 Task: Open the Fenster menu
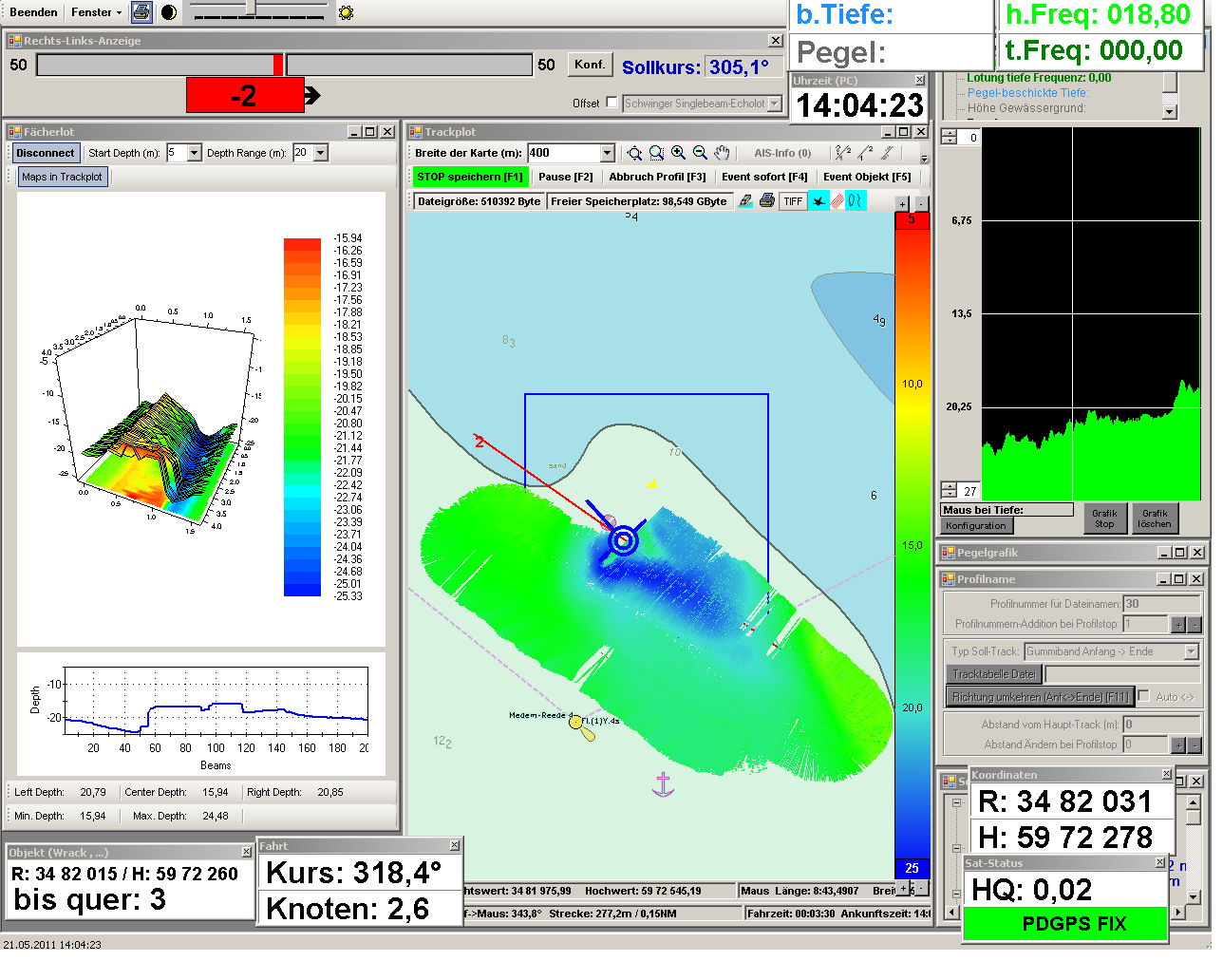(97, 12)
